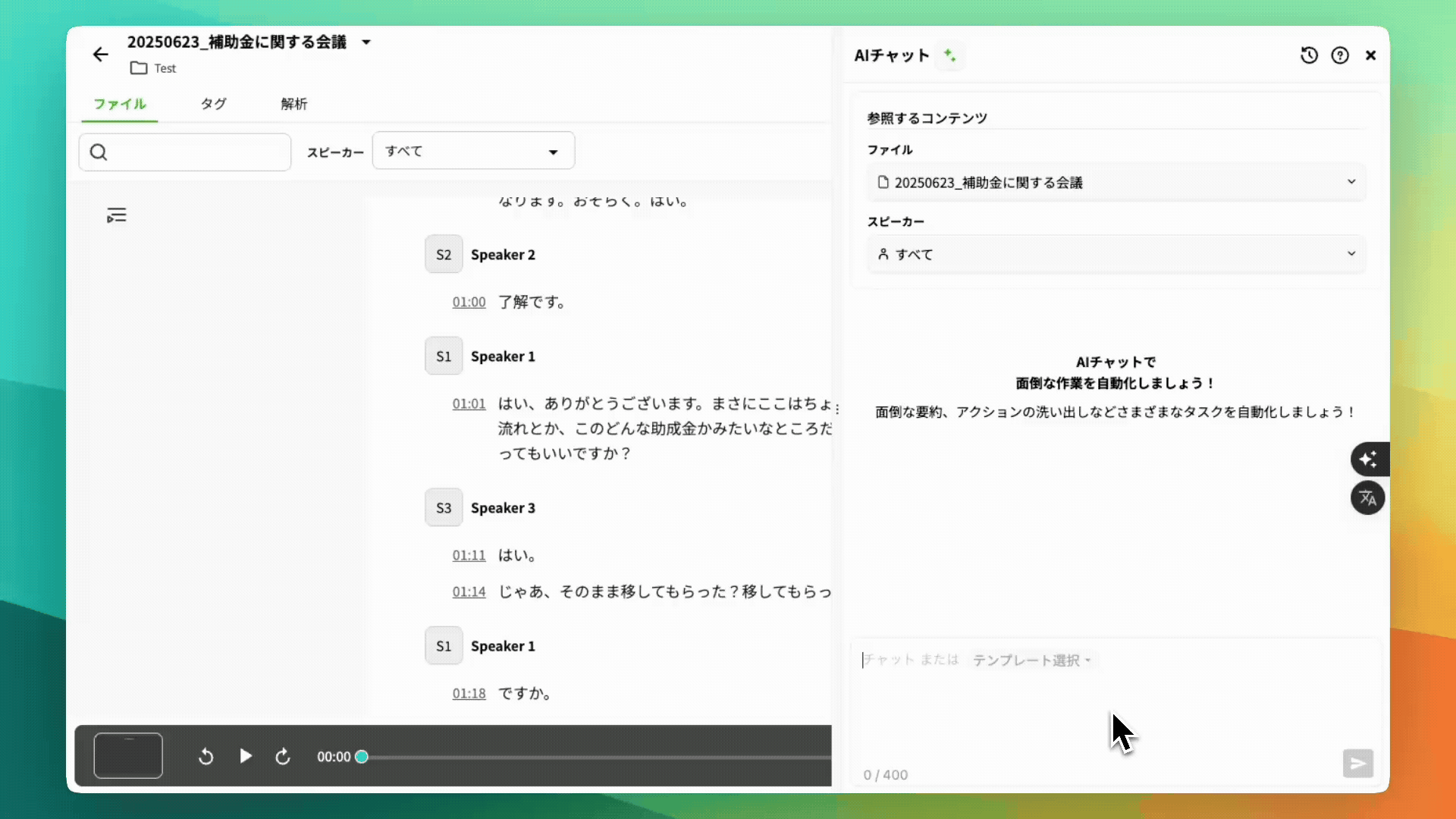This screenshot has width=1456, height=819.
Task: Switch to the 解析 tab
Action: pyautogui.click(x=295, y=104)
